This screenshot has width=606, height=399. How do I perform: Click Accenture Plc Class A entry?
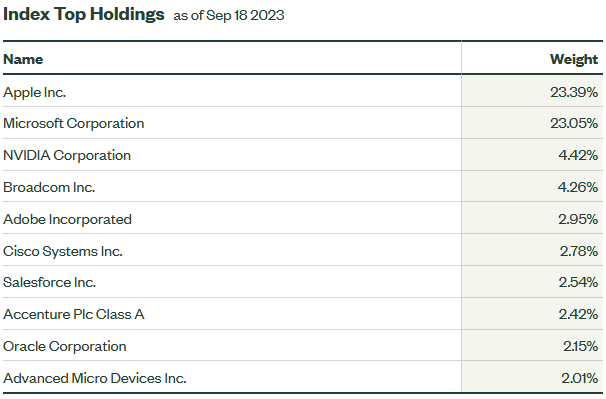point(73,314)
